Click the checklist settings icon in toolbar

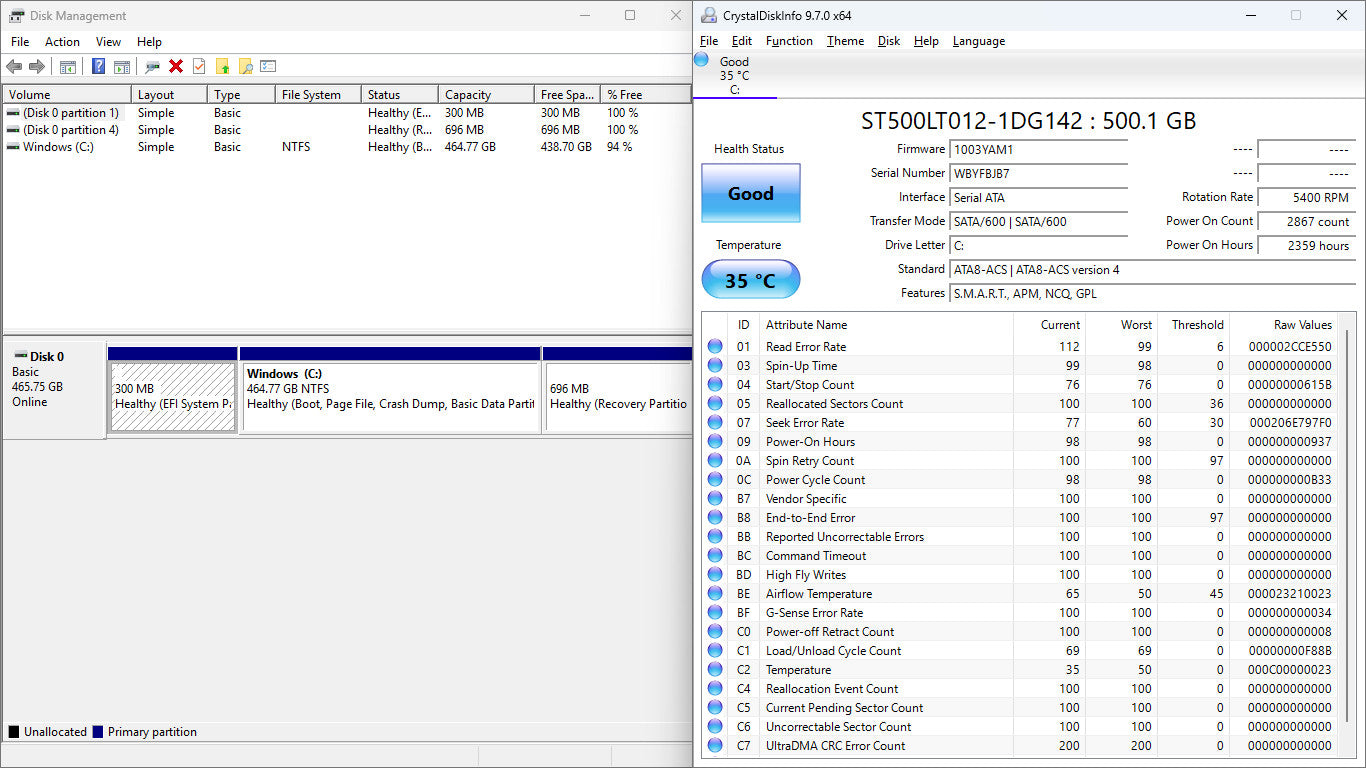[268, 67]
